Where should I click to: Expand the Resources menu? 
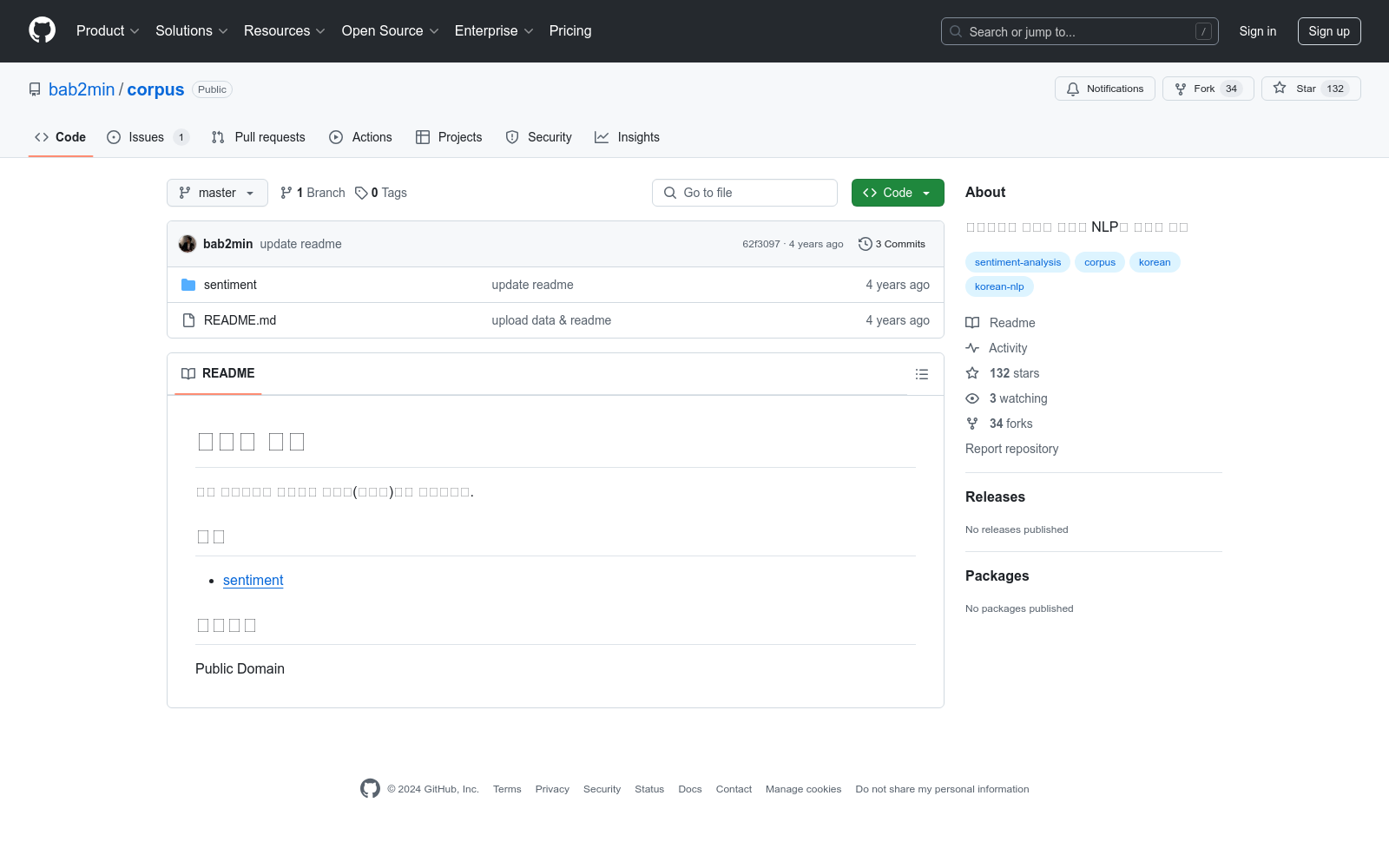[x=285, y=30]
